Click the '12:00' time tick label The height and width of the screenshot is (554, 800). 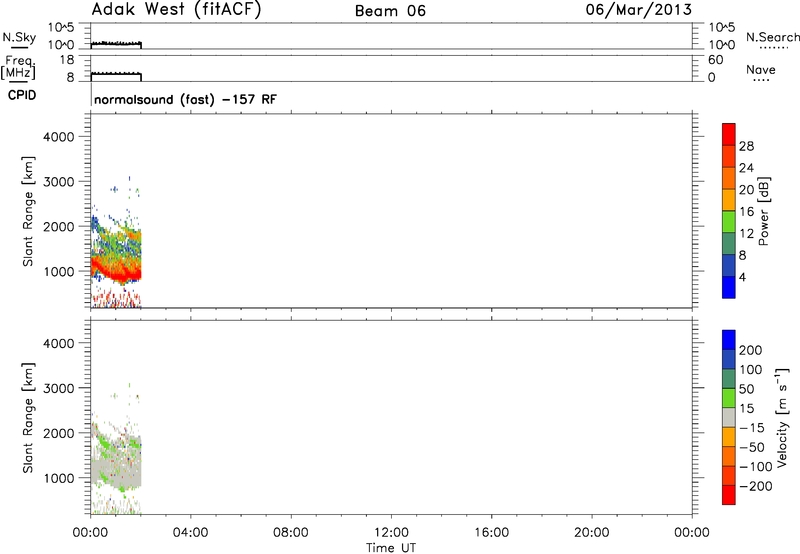tap(391, 533)
